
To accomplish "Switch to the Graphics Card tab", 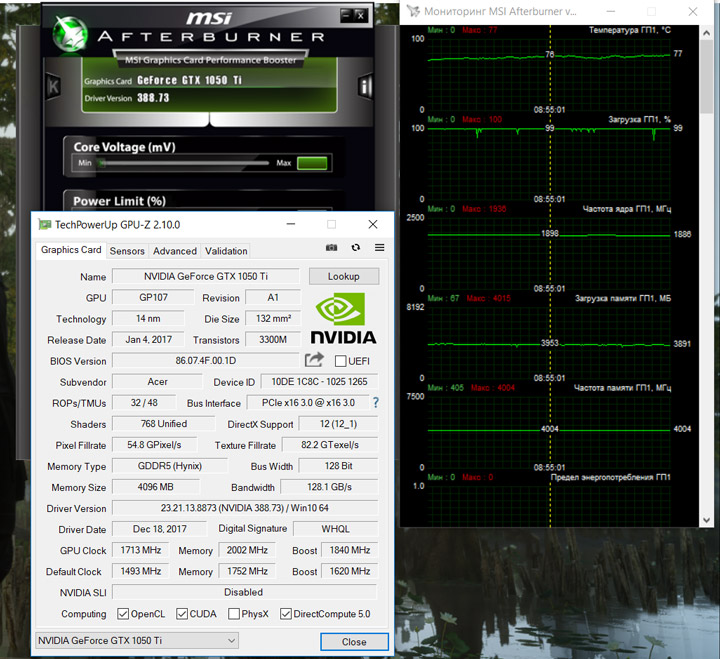I will point(71,250).
